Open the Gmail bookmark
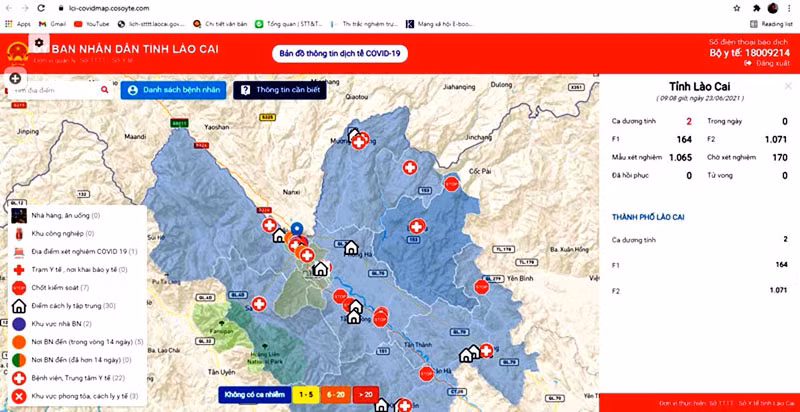This screenshot has width=800, height=412. click(x=52, y=24)
